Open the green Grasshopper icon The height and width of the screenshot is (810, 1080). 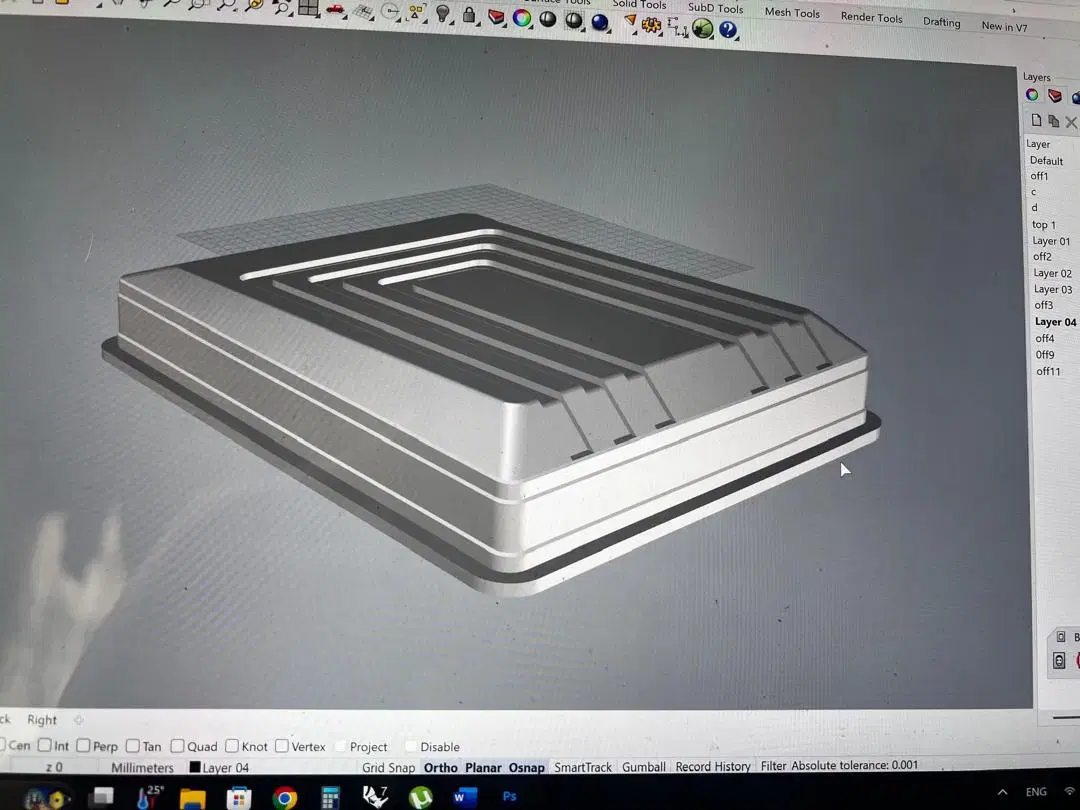tap(702, 28)
